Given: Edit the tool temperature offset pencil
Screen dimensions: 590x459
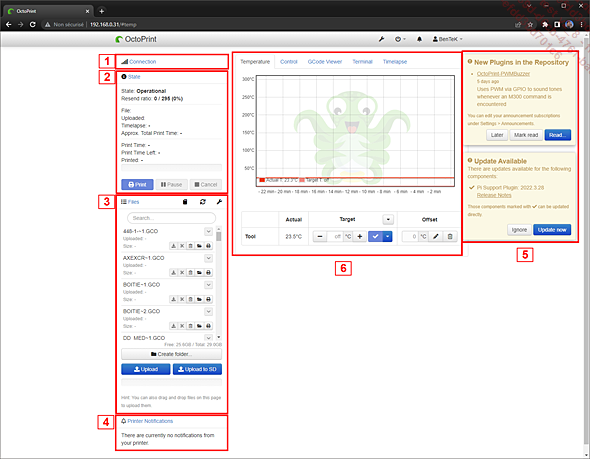Looking at the screenshot, I should 436,237.
